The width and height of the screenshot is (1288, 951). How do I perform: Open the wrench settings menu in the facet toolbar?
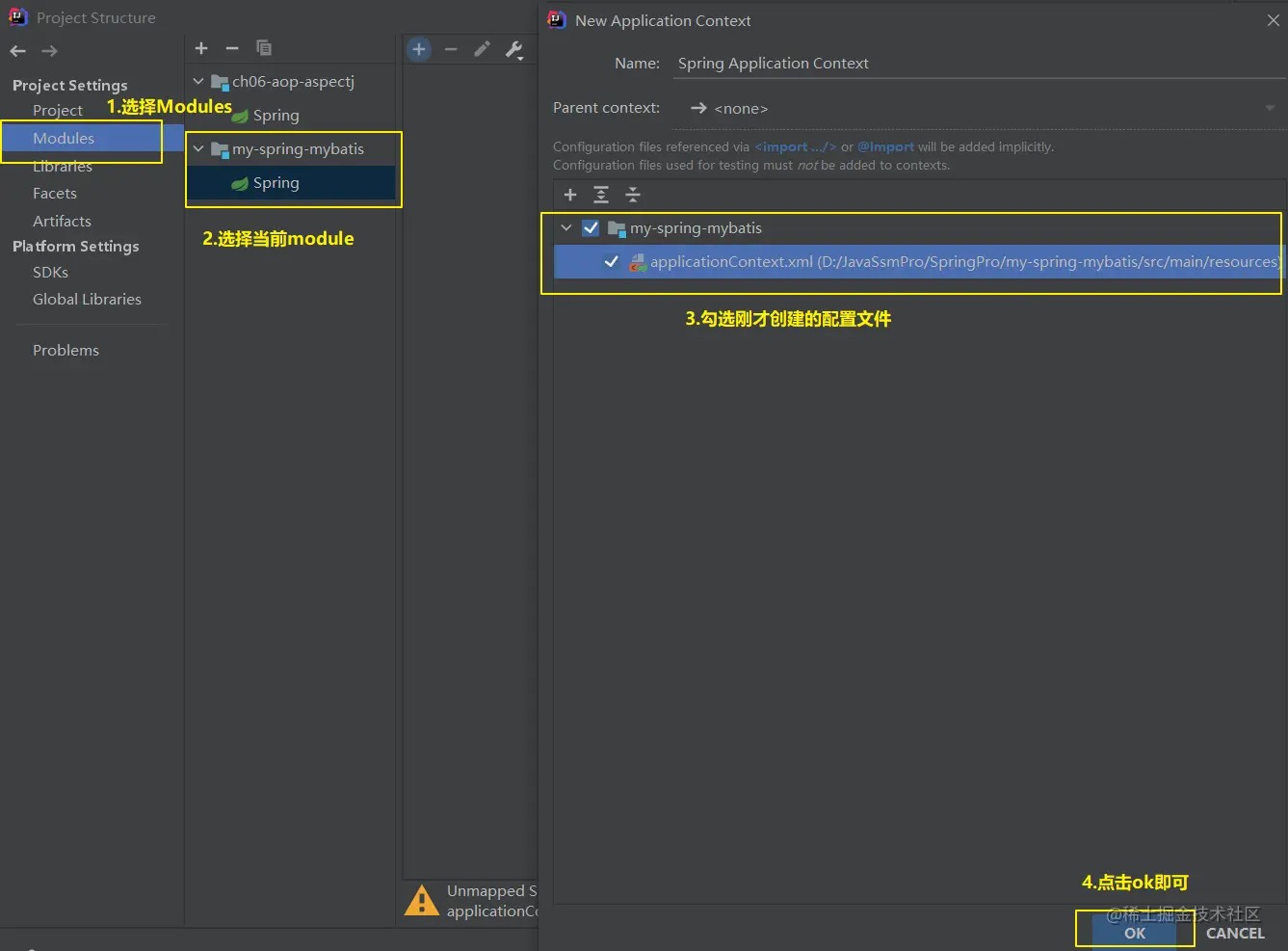514,50
